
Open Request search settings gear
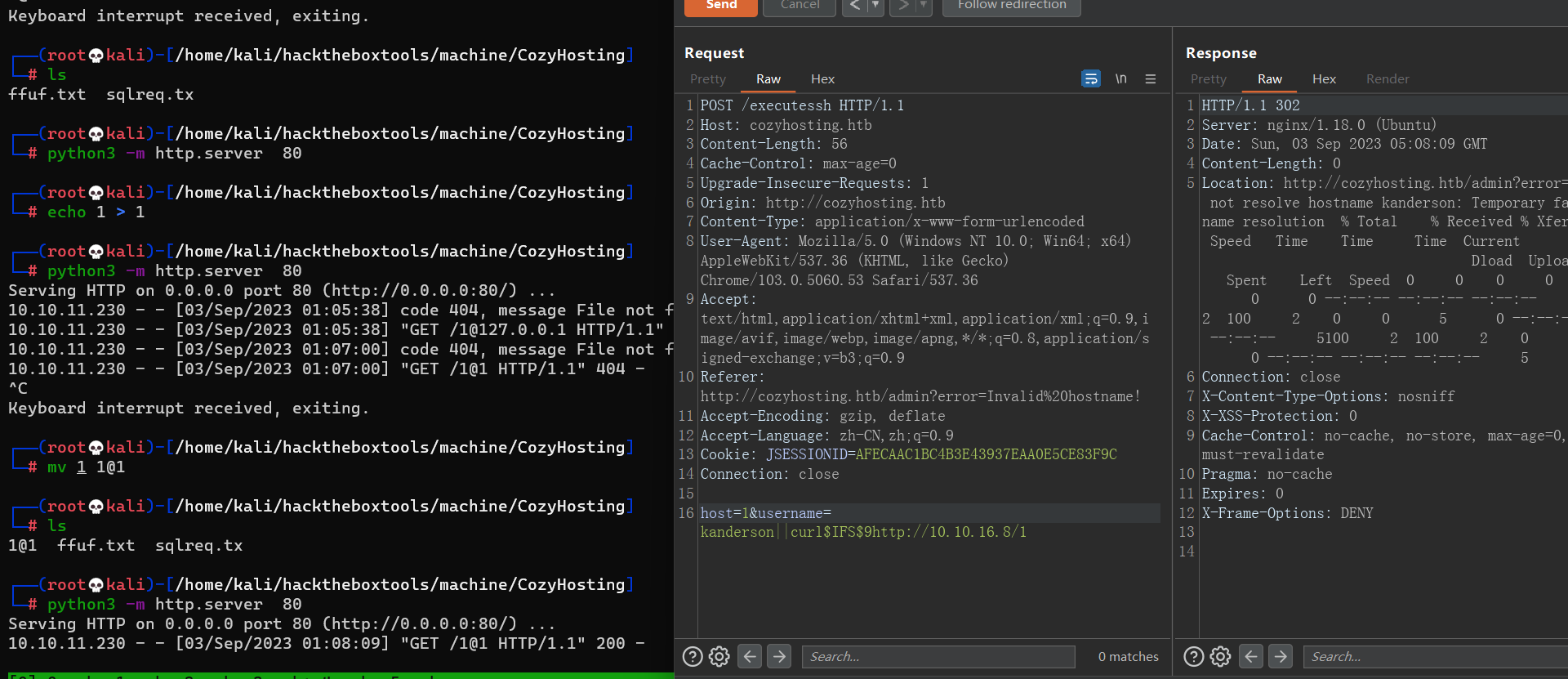pos(719,656)
